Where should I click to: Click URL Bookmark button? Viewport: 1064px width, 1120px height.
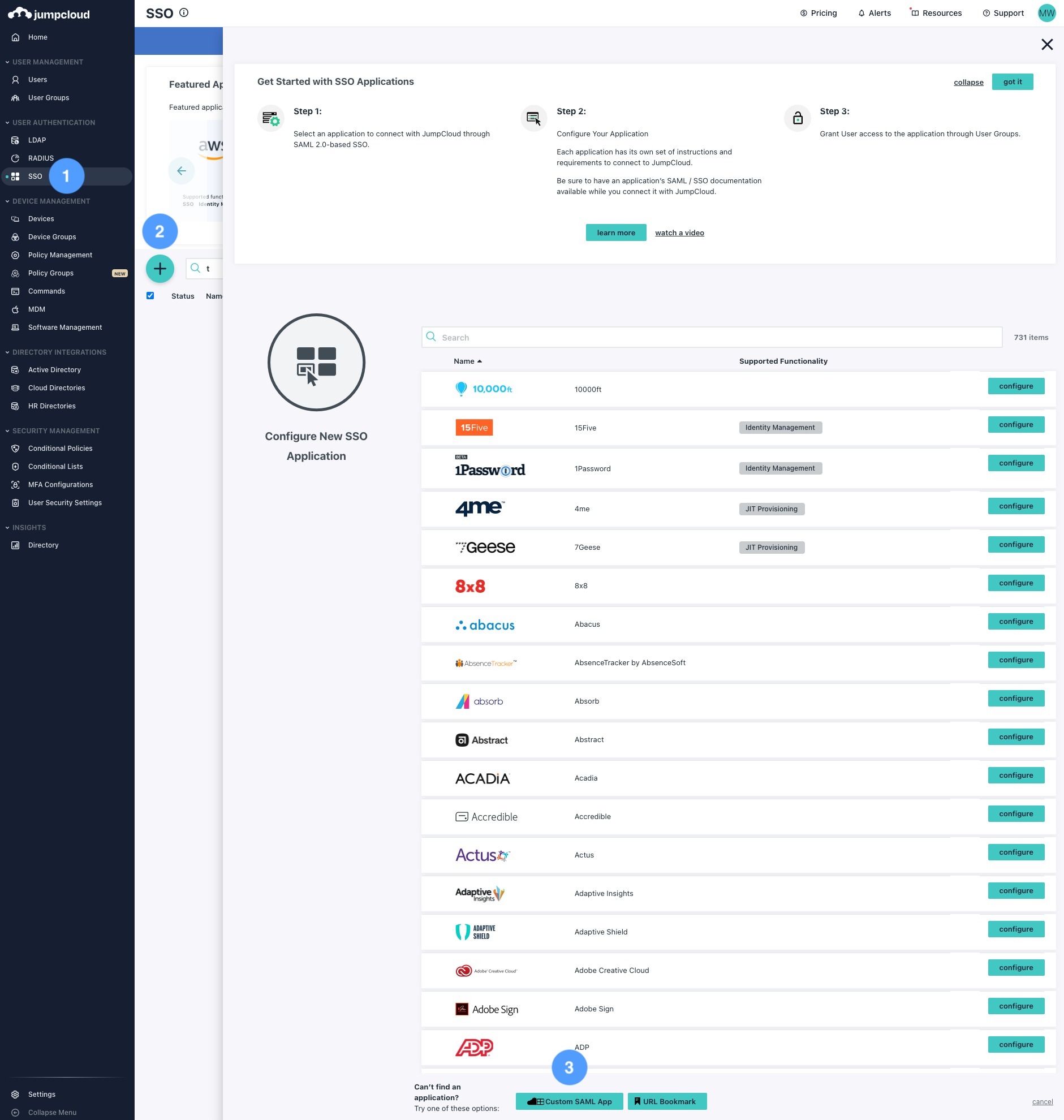[x=666, y=1102]
